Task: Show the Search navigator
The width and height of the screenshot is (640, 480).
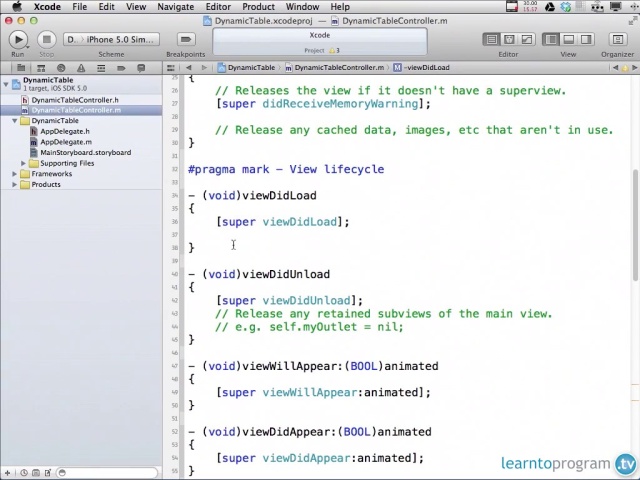Action: 61,68
